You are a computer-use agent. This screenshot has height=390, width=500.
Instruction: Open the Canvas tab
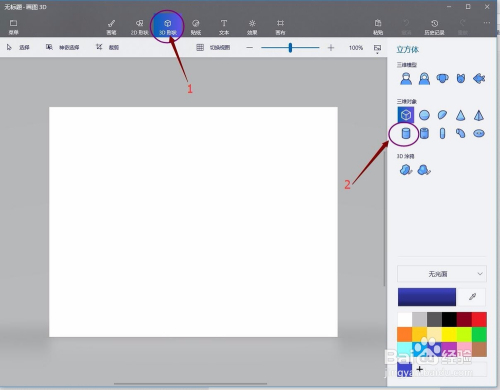click(280, 27)
